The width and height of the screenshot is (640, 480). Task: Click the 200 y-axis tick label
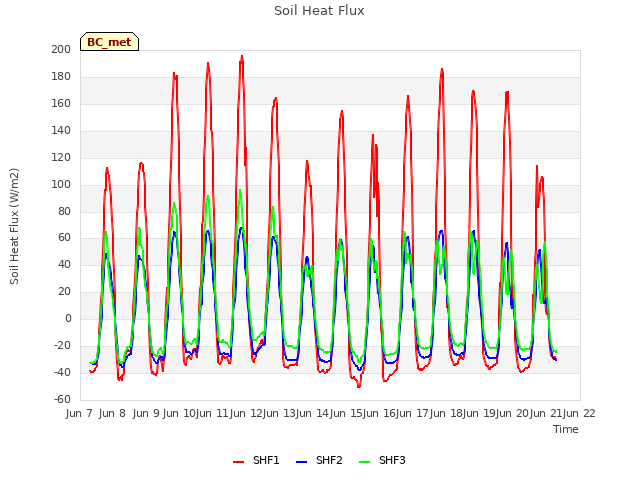click(61, 49)
